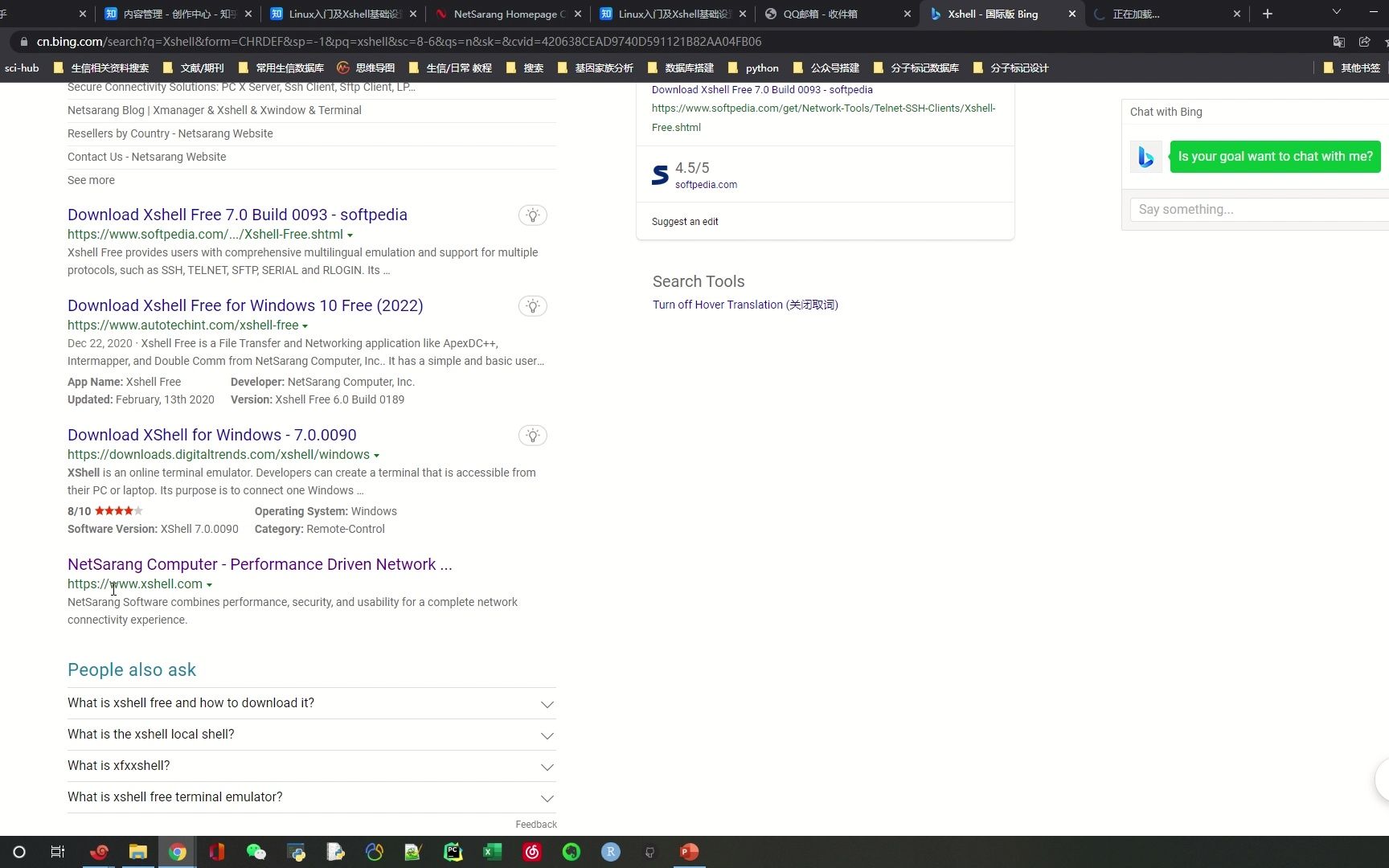Open the 思维导图 bookmark
The image size is (1389, 868).
tap(366, 68)
